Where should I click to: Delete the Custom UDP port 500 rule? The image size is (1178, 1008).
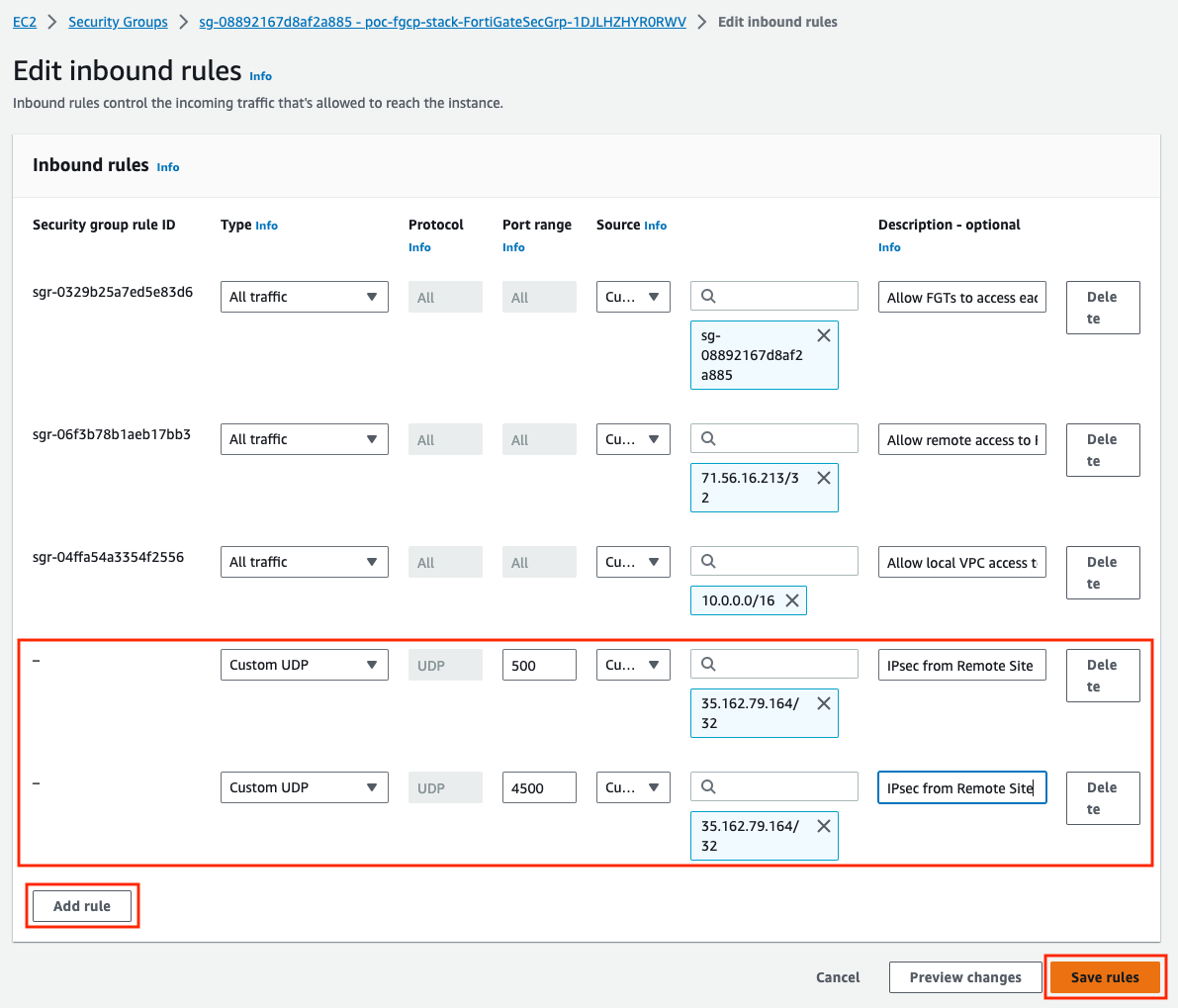pyautogui.click(x=1103, y=676)
